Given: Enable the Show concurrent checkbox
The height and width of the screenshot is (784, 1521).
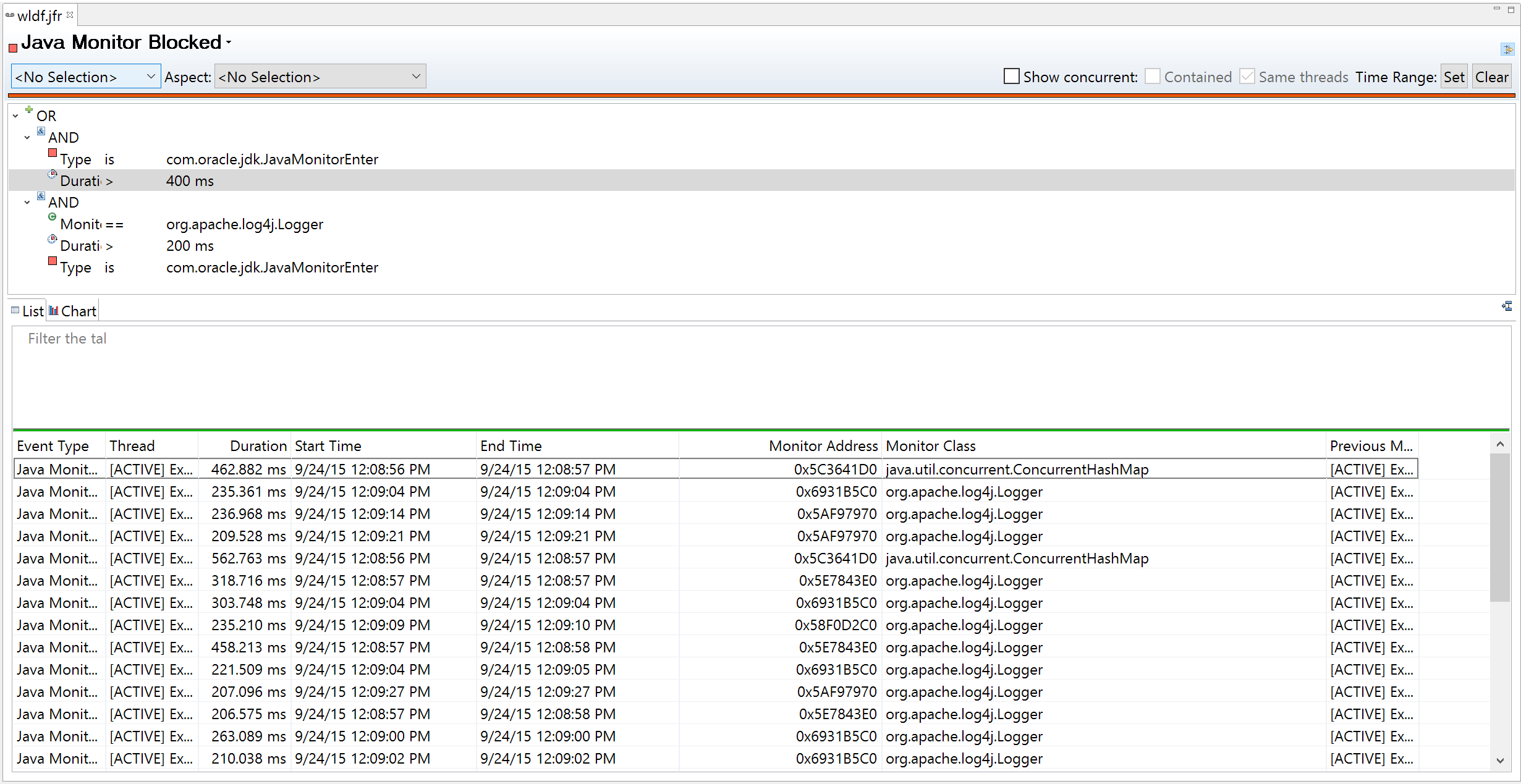Looking at the screenshot, I should [1011, 77].
